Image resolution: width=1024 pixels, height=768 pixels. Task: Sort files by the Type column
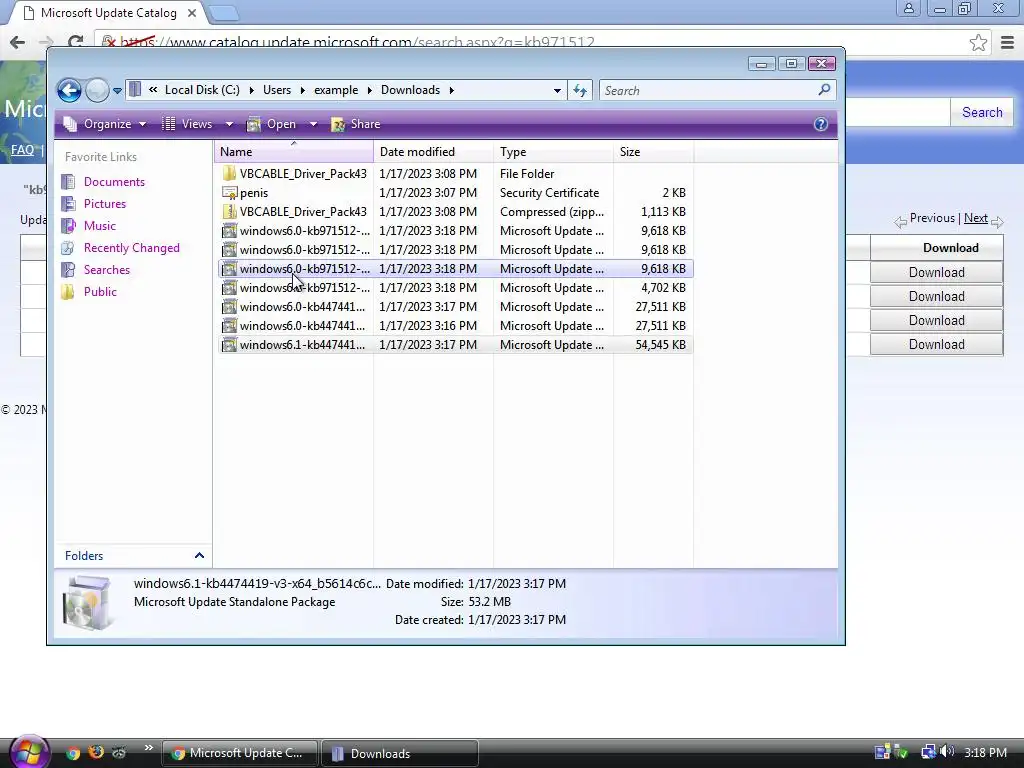click(x=554, y=152)
